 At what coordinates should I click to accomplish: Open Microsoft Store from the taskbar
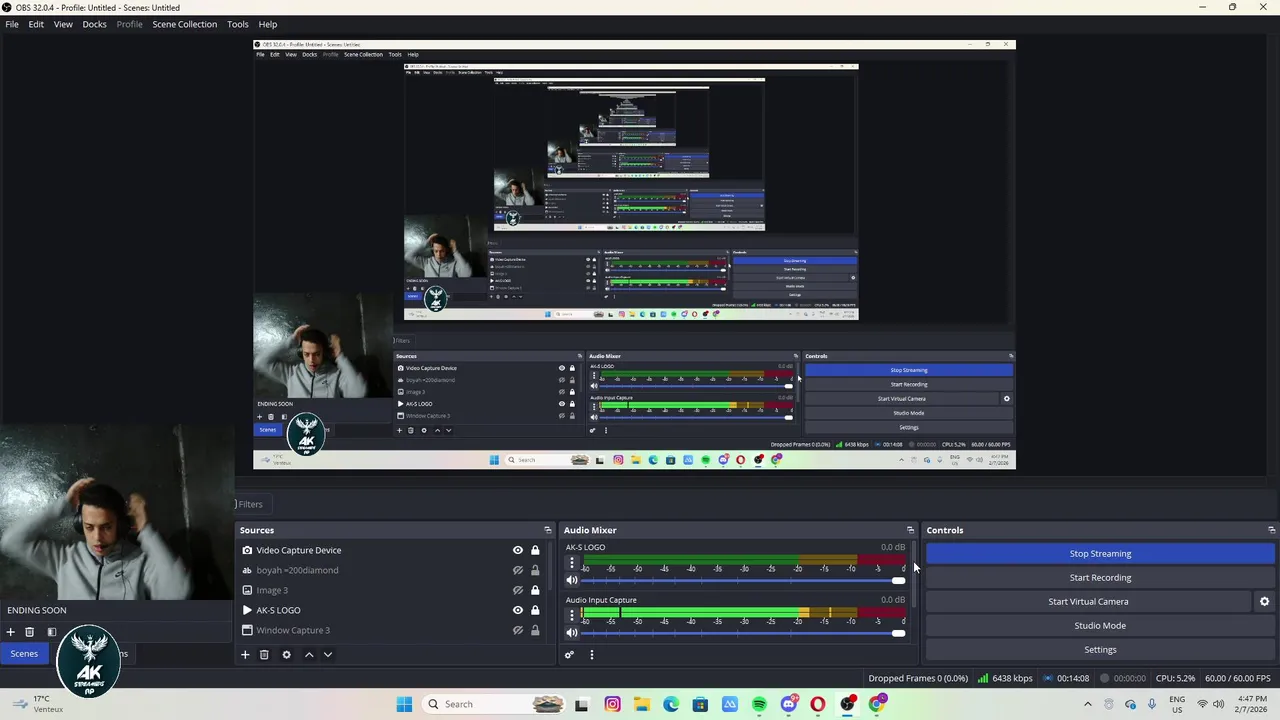point(700,704)
